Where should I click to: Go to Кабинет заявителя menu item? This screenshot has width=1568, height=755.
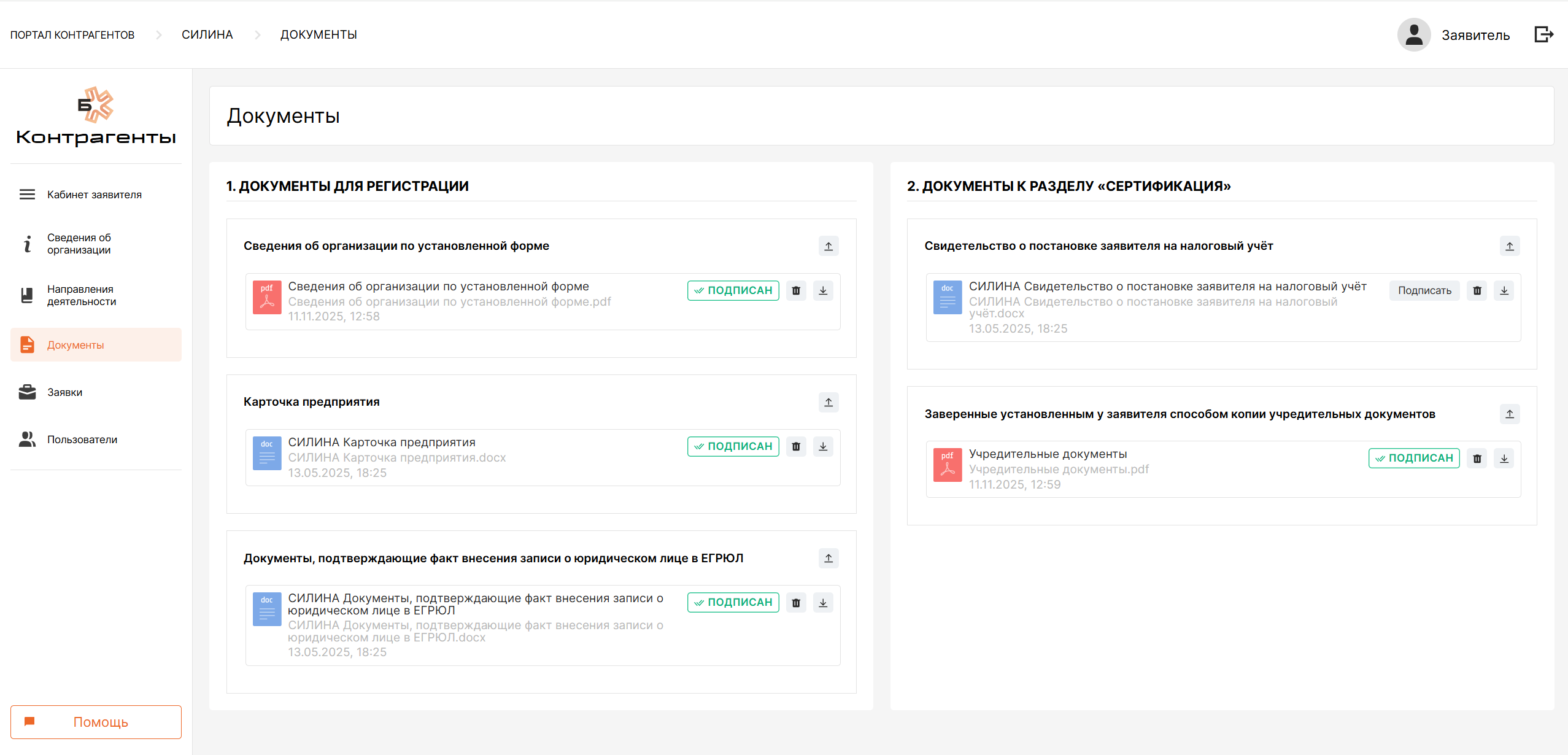coord(95,195)
